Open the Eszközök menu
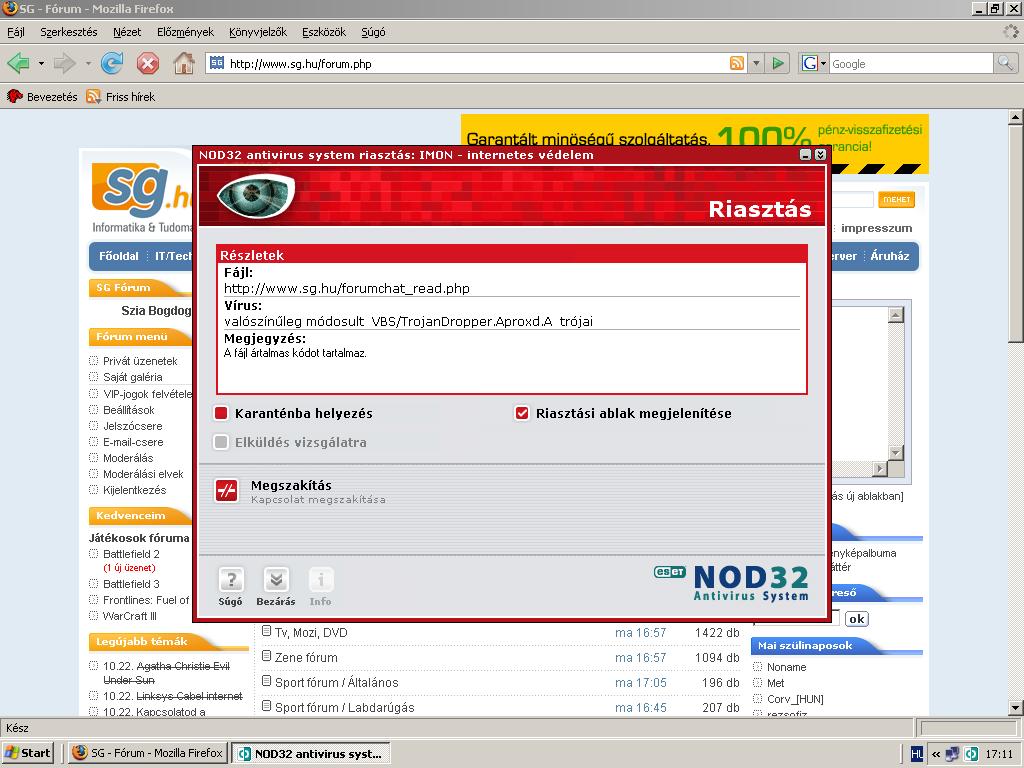This screenshot has width=1024, height=768. pos(323,32)
